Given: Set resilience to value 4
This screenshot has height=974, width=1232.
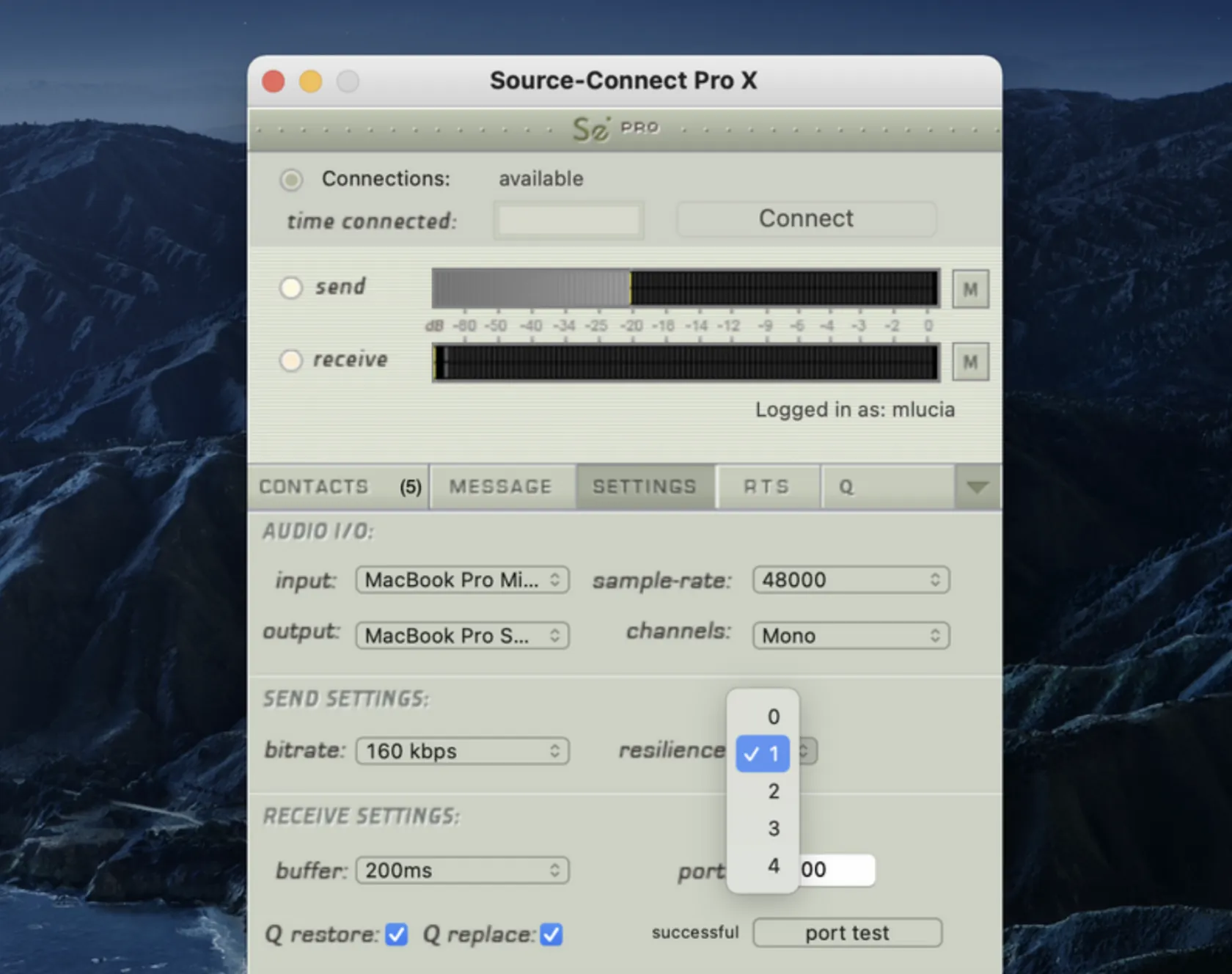Looking at the screenshot, I should click(763, 866).
